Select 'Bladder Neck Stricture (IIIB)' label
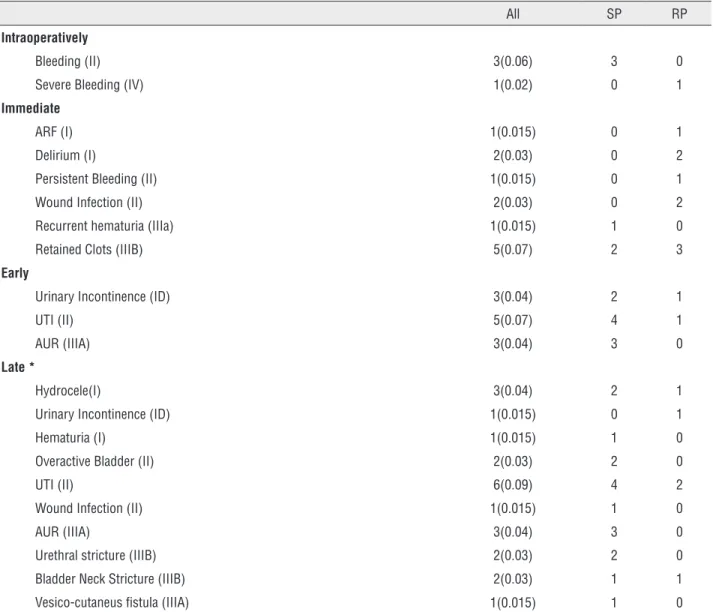The height and width of the screenshot is (612, 713). coord(110,579)
